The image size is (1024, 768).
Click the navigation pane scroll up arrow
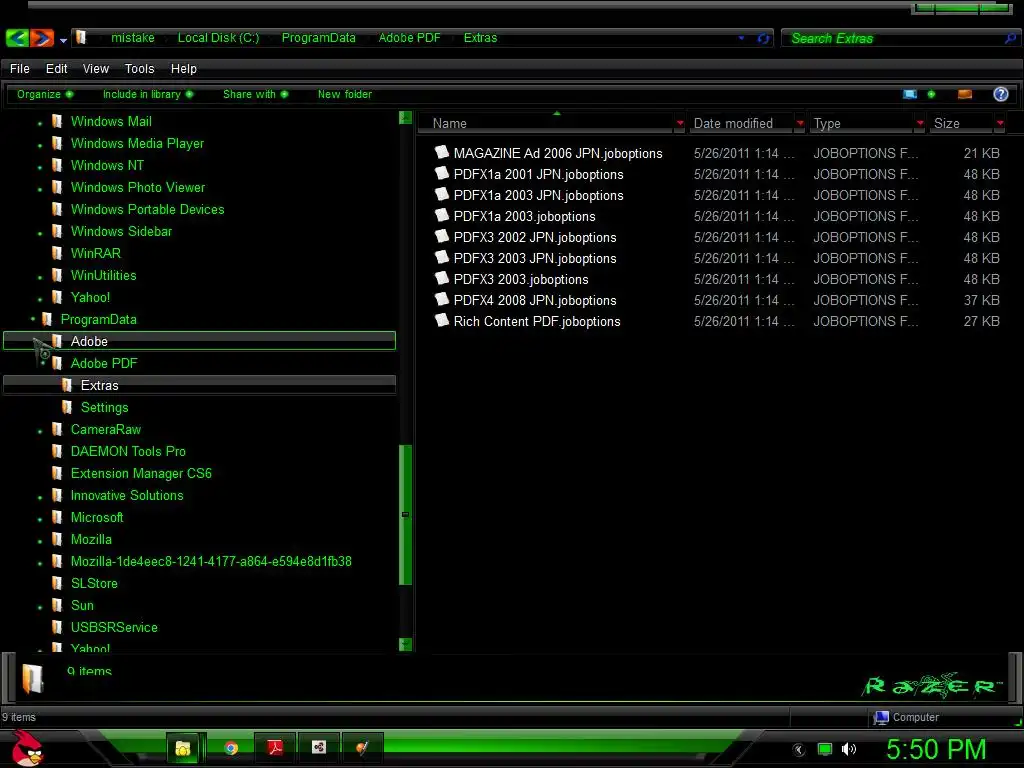tap(405, 118)
